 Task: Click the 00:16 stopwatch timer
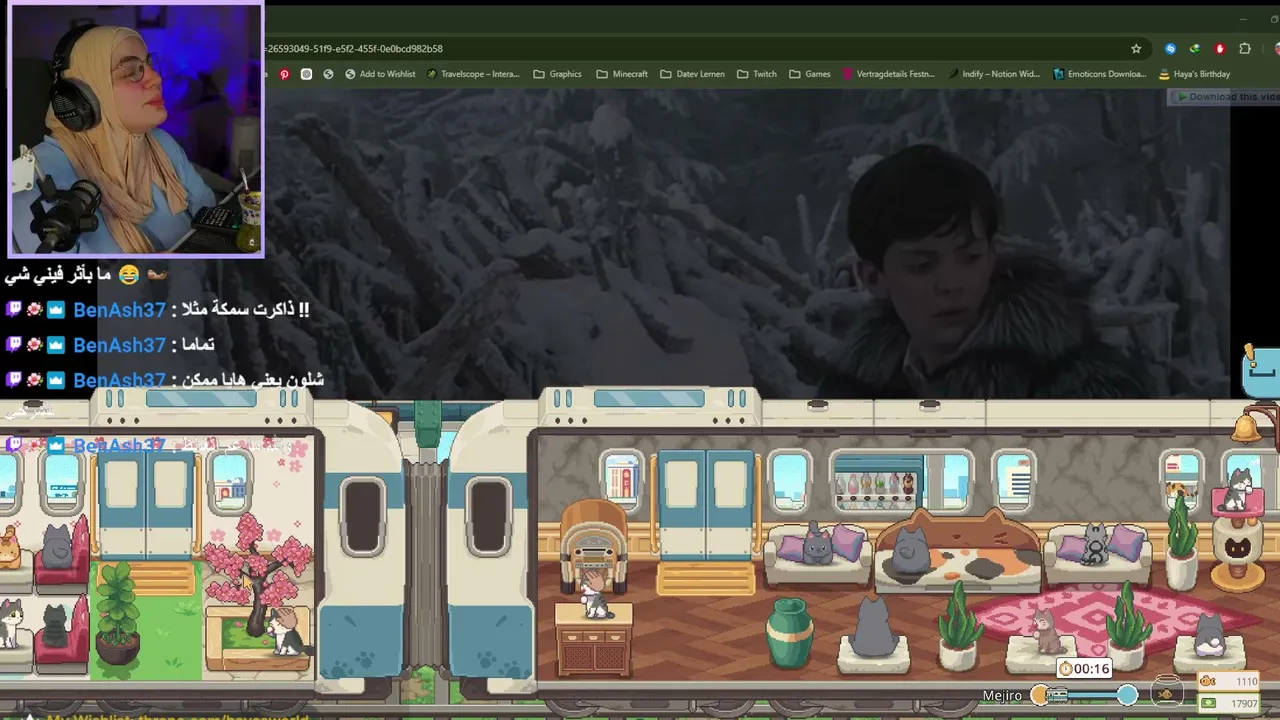pyautogui.click(x=1085, y=668)
